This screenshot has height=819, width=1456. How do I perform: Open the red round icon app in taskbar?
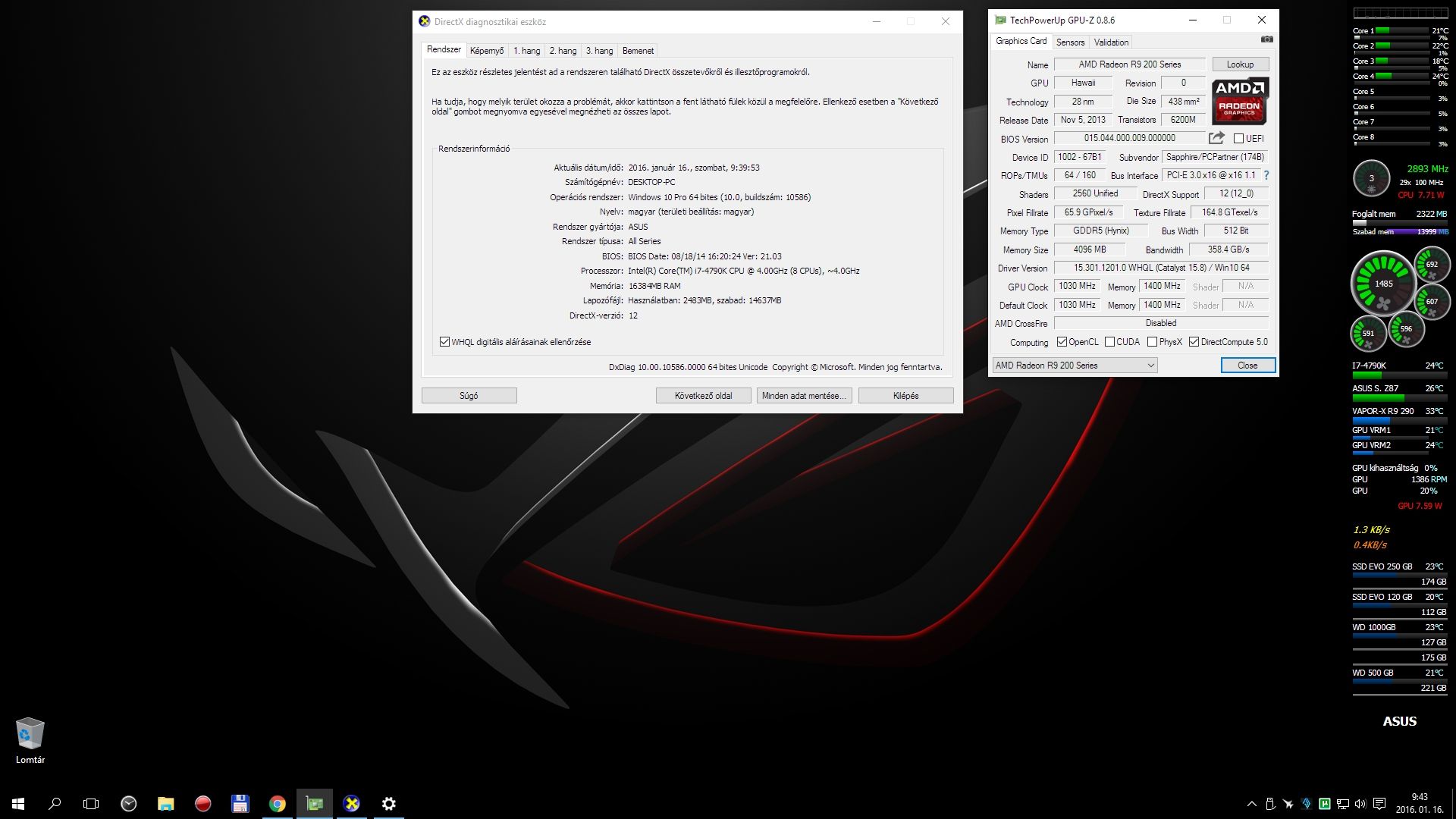coord(202,804)
